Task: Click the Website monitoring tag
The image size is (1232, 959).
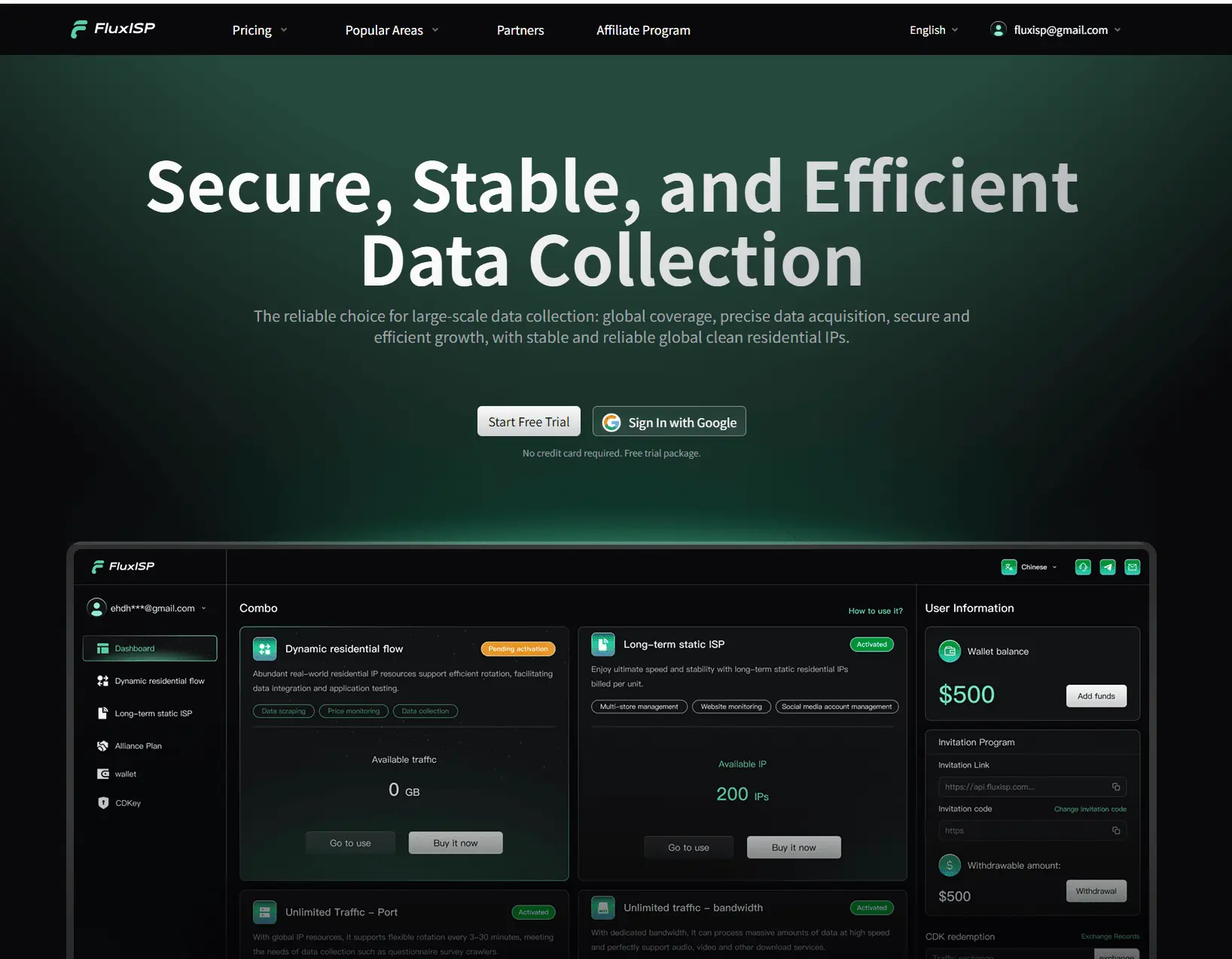Action: tap(731, 707)
